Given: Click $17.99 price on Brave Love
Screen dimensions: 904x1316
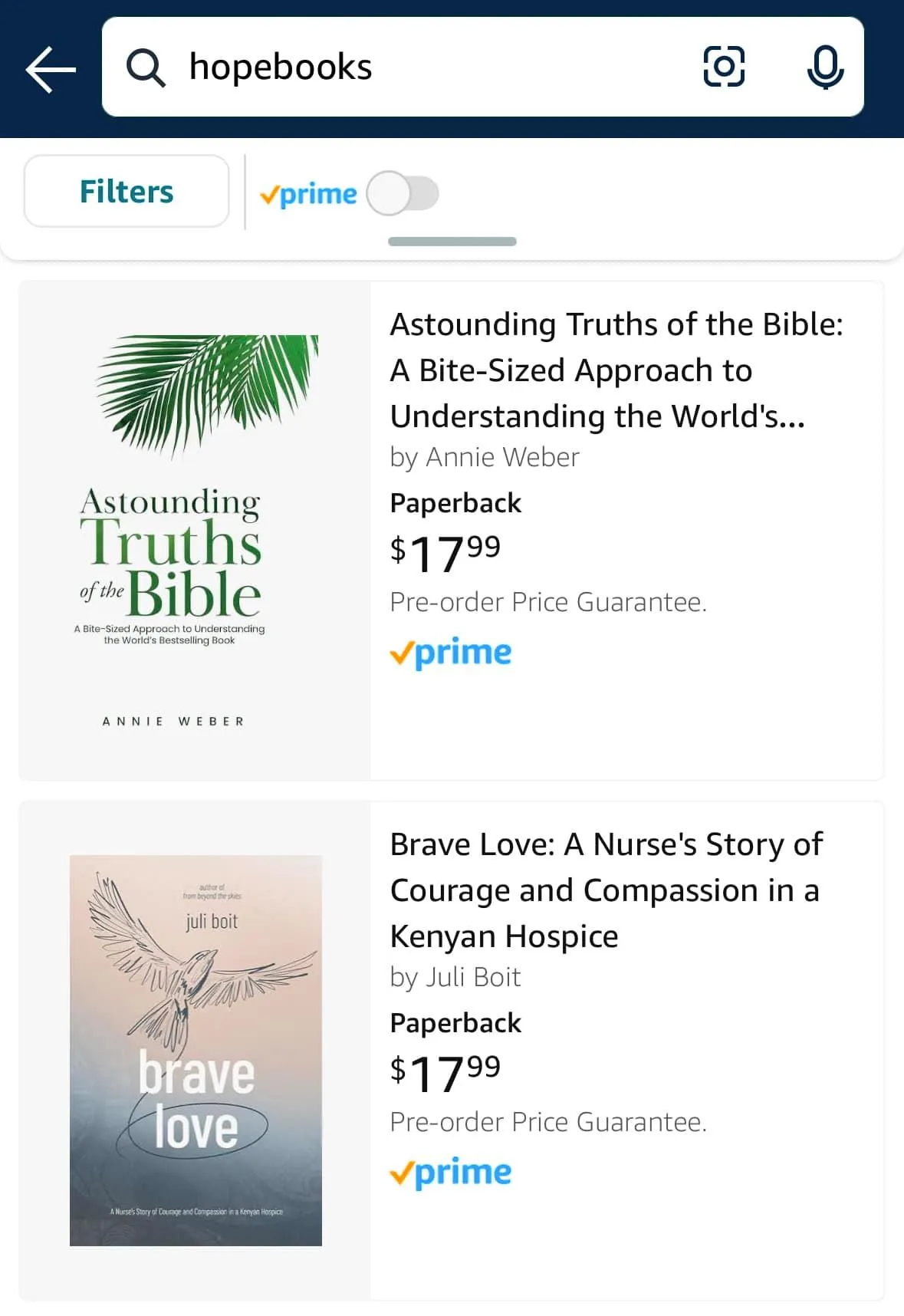Looking at the screenshot, I should (445, 1072).
